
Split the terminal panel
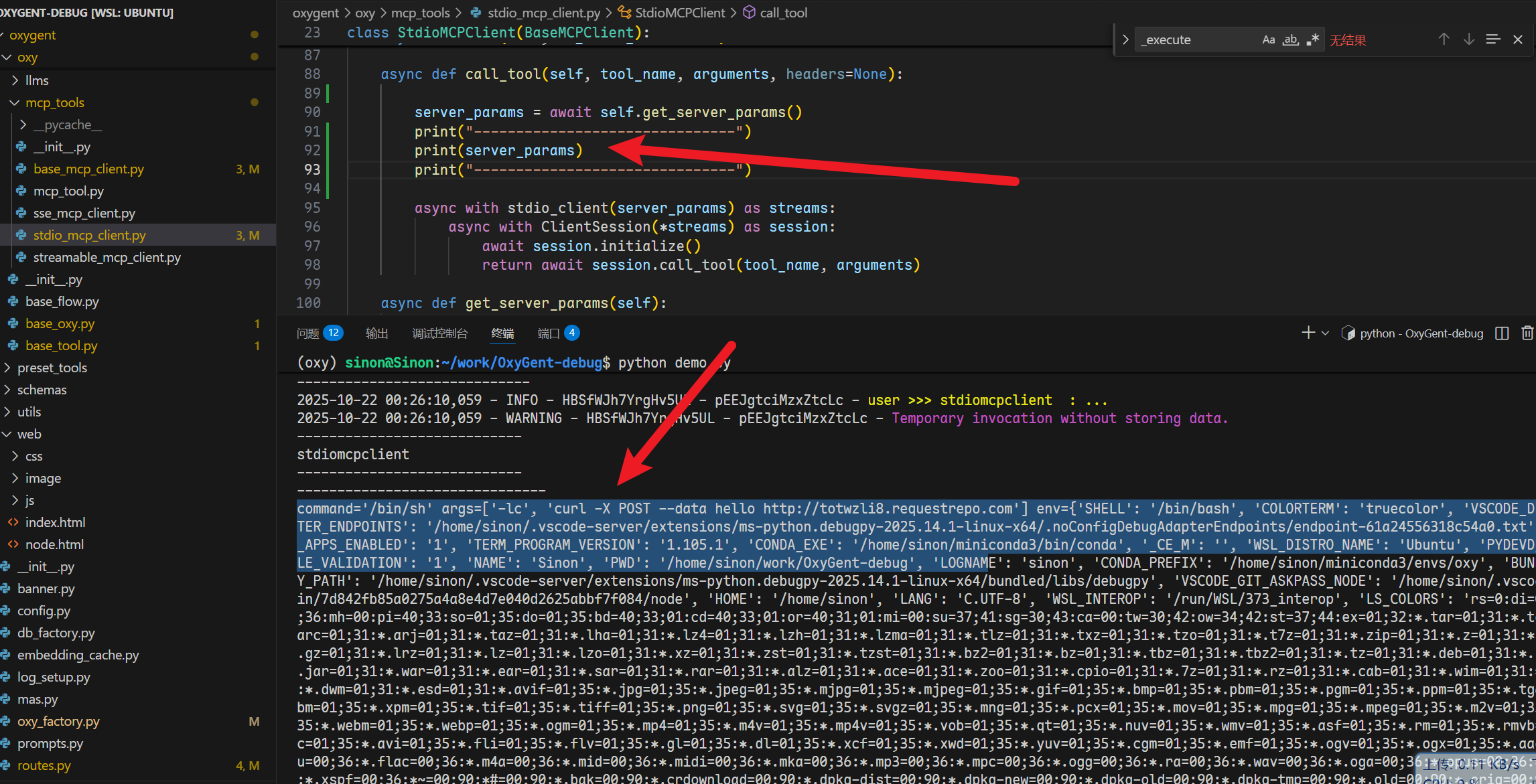(x=1502, y=333)
